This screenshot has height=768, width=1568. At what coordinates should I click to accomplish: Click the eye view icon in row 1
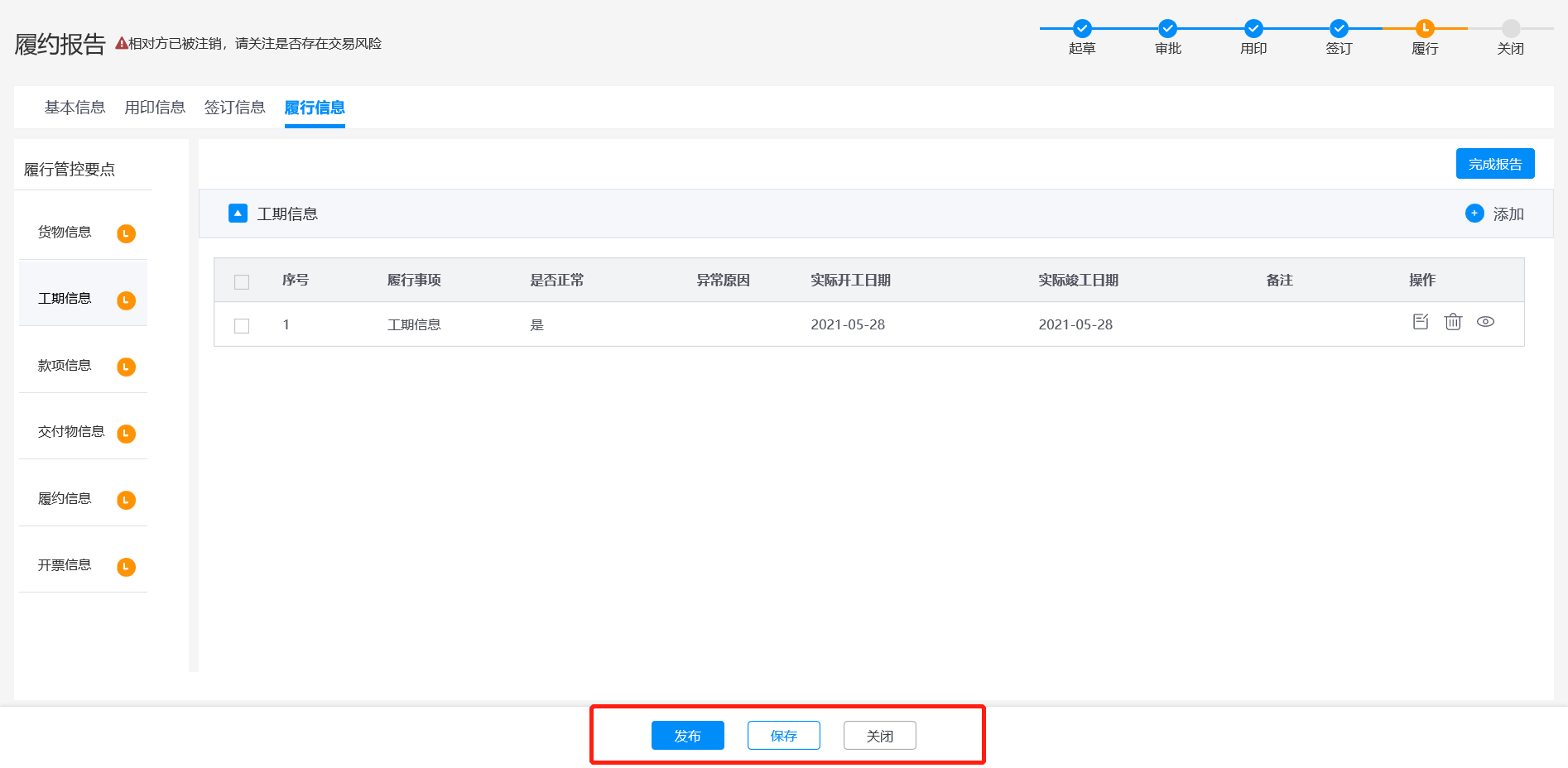pos(1485,322)
